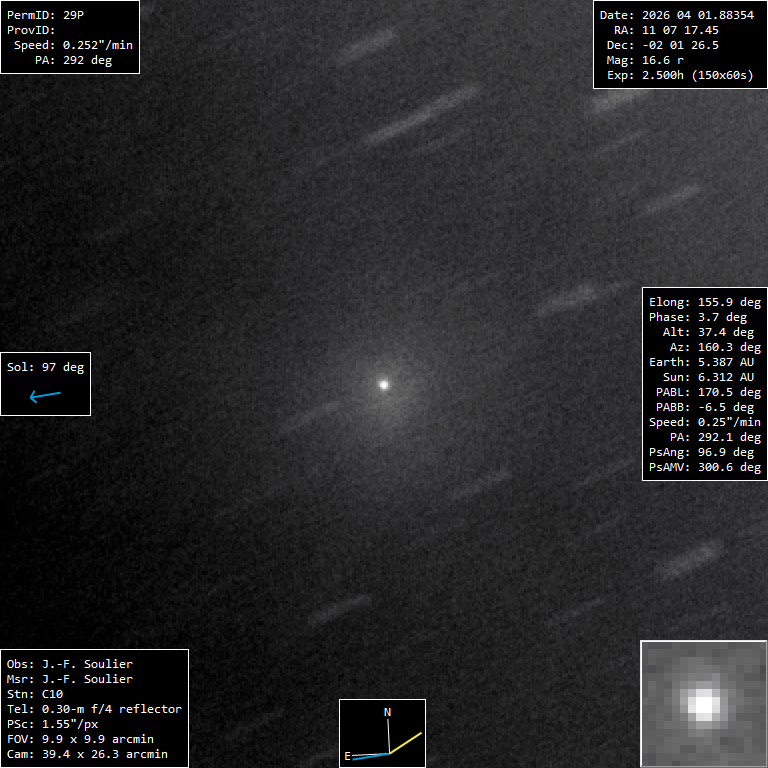Click the Tel: 0.30-m f/4 reflector line

(x=94, y=709)
